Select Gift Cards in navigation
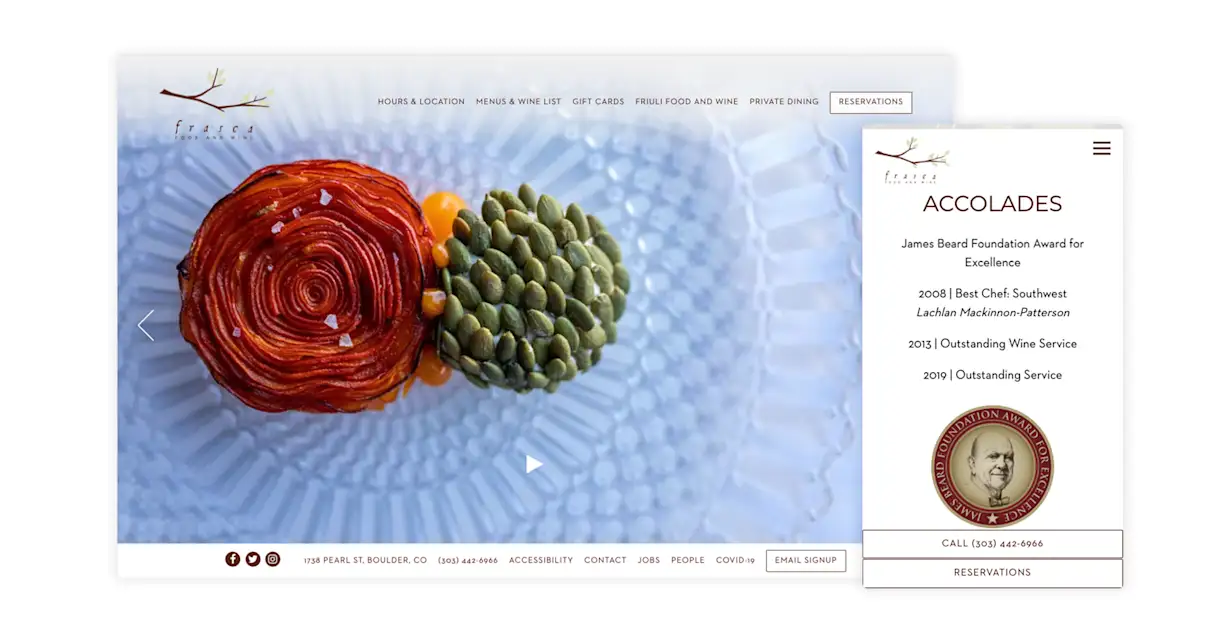1219x633 pixels. pos(598,102)
